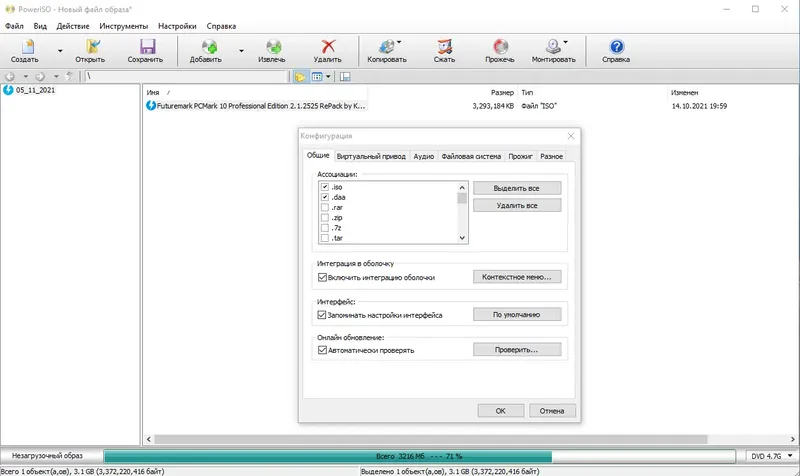Click the properties panel icon
The image size is (800, 476).
(x=345, y=77)
